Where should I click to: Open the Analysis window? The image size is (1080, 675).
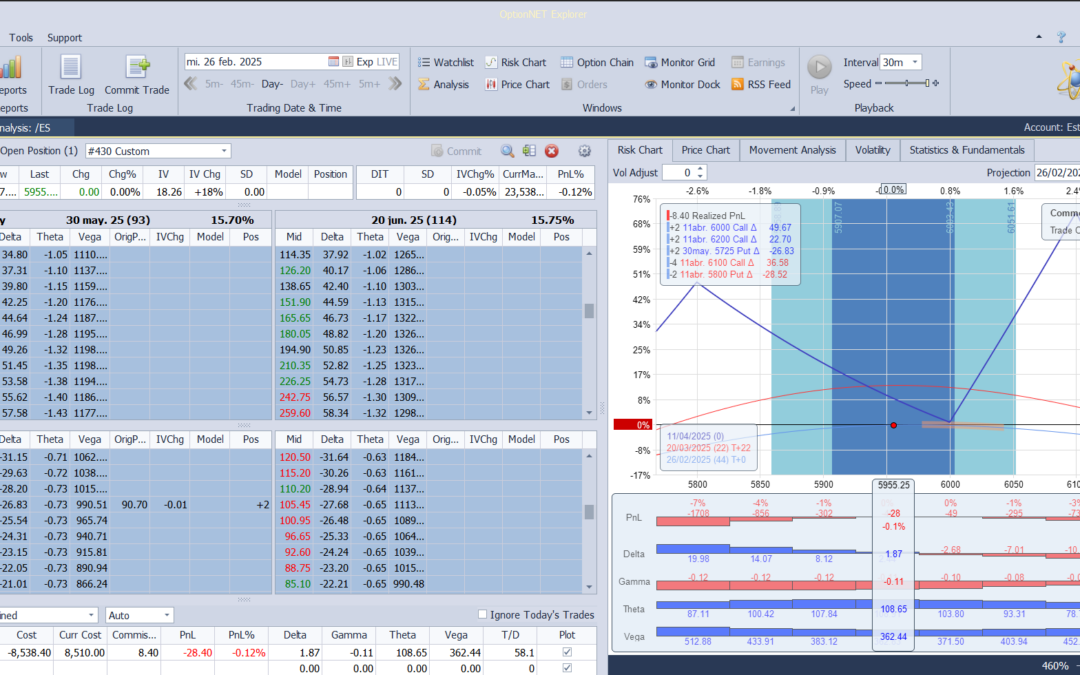(443, 84)
